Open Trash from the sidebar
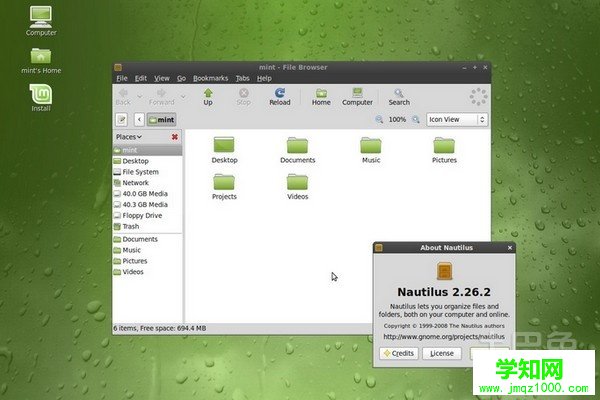The image size is (600, 400). click(x=147, y=226)
